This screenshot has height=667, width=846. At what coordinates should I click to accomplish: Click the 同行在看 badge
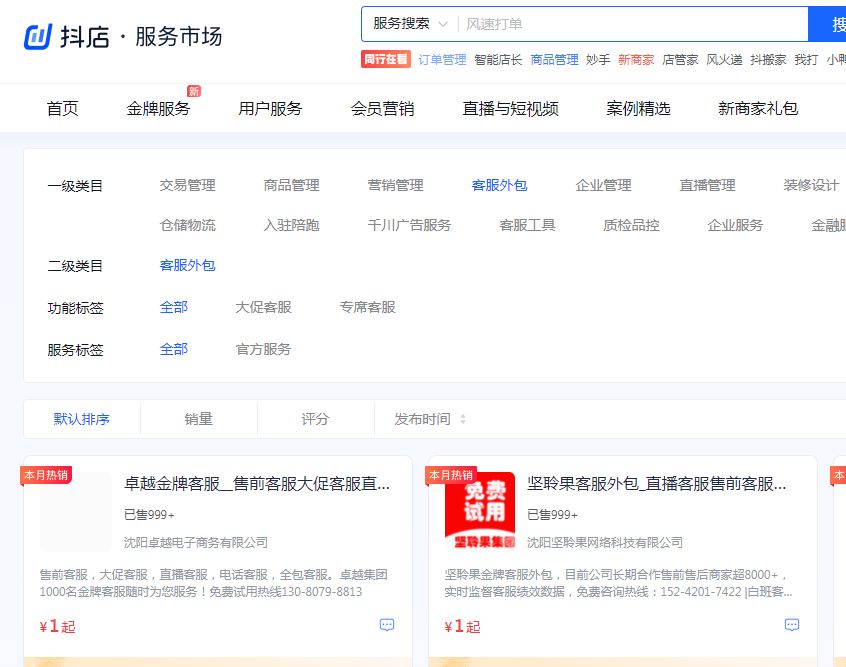386,59
